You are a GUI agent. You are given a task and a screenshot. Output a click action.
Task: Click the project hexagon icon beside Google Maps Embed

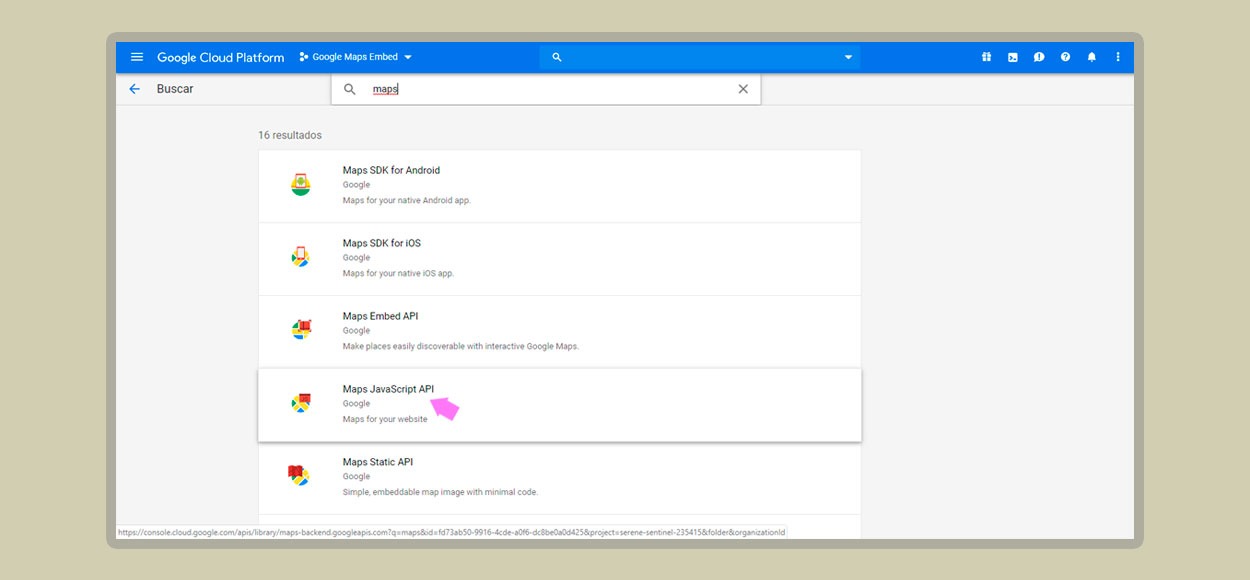(x=304, y=57)
